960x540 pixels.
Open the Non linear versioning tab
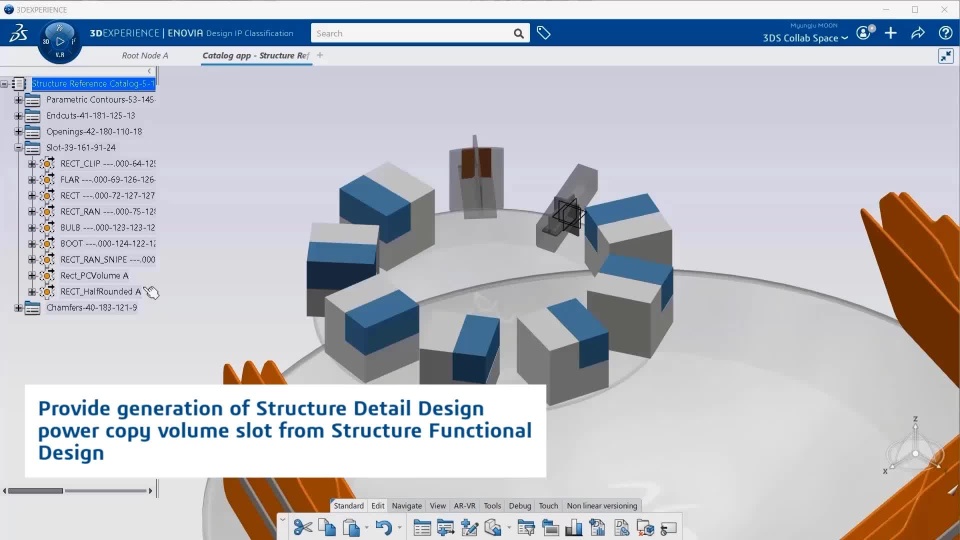pyautogui.click(x=602, y=506)
